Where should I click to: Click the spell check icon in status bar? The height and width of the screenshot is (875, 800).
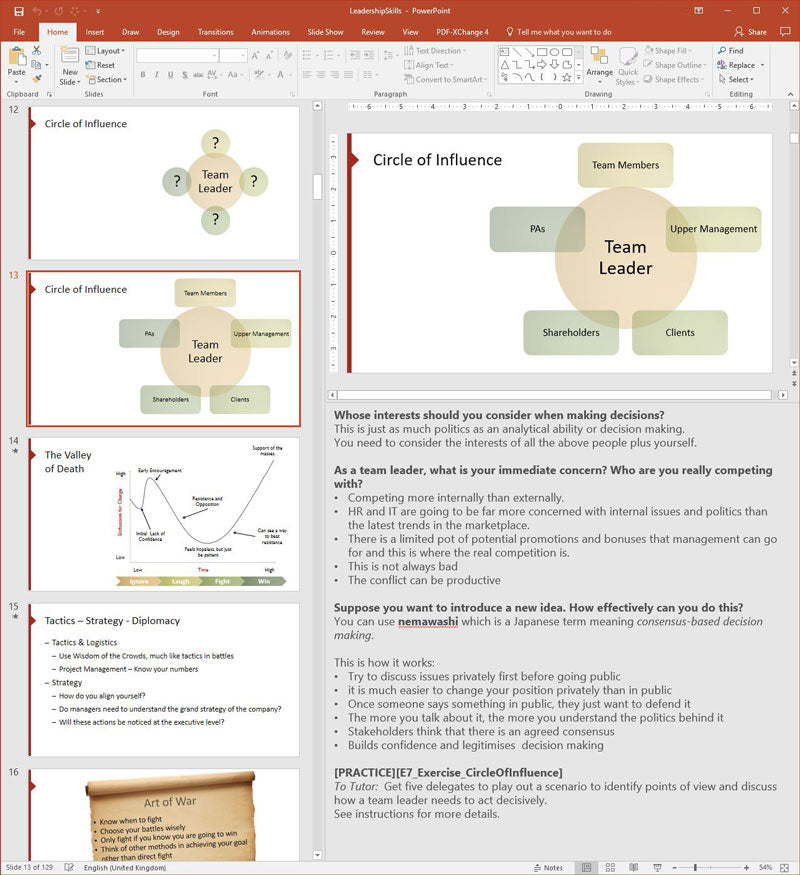pos(69,867)
